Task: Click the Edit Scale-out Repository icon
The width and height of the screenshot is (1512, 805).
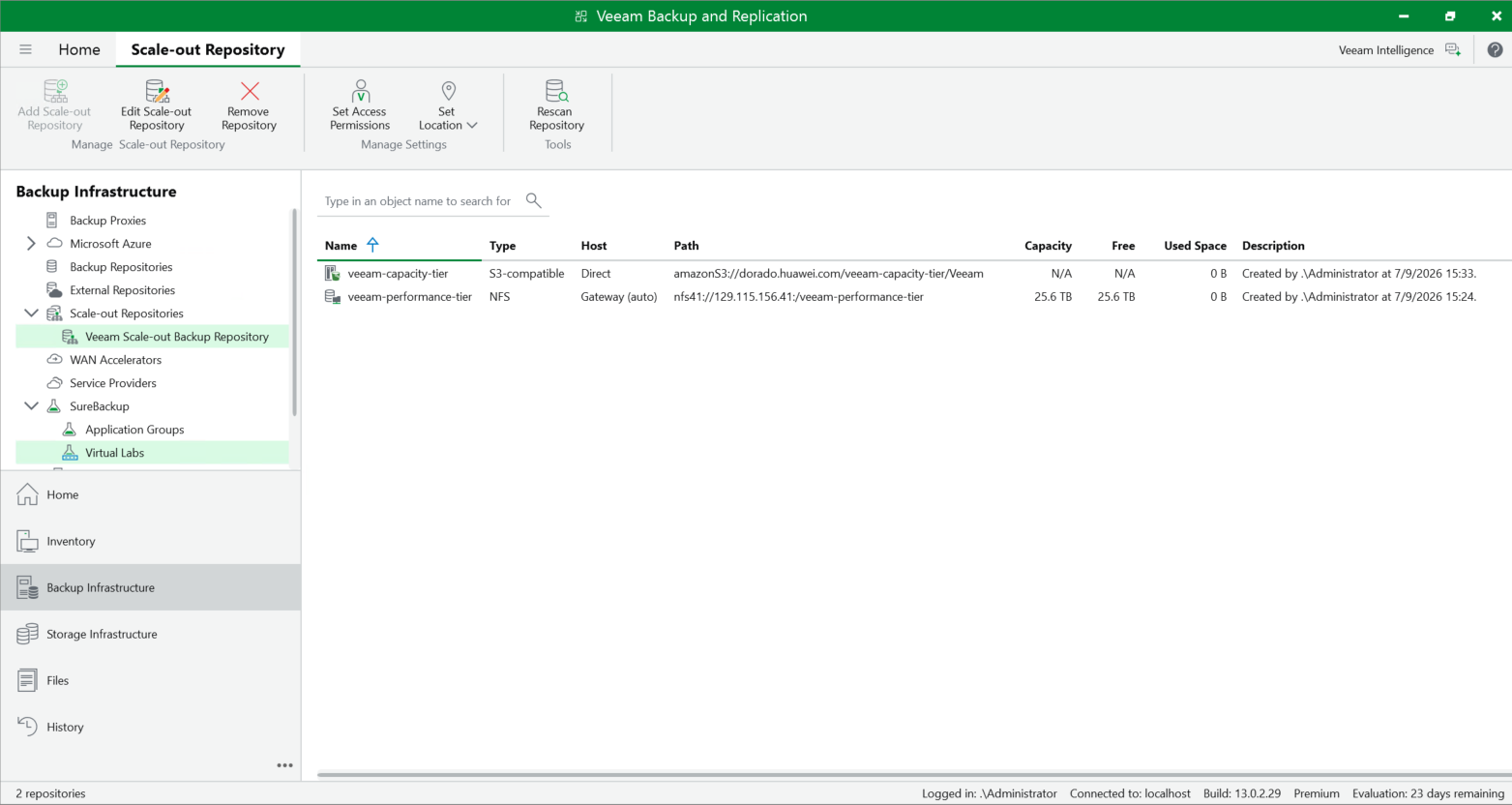Action: tap(157, 91)
